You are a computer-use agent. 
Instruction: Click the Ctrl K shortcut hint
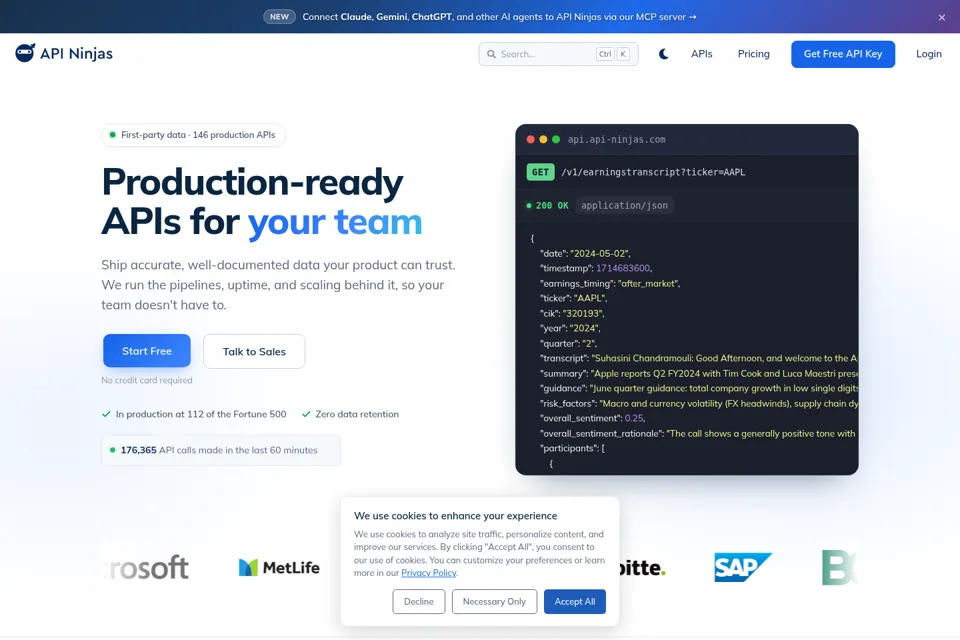pos(613,54)
